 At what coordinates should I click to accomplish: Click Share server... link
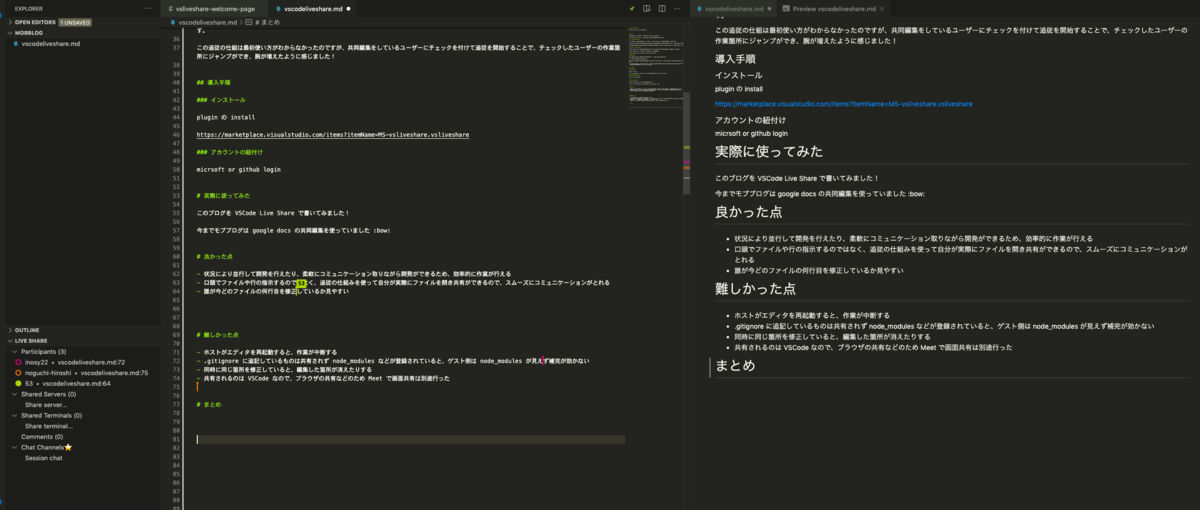pyautogui.click(x=48, y=404)
